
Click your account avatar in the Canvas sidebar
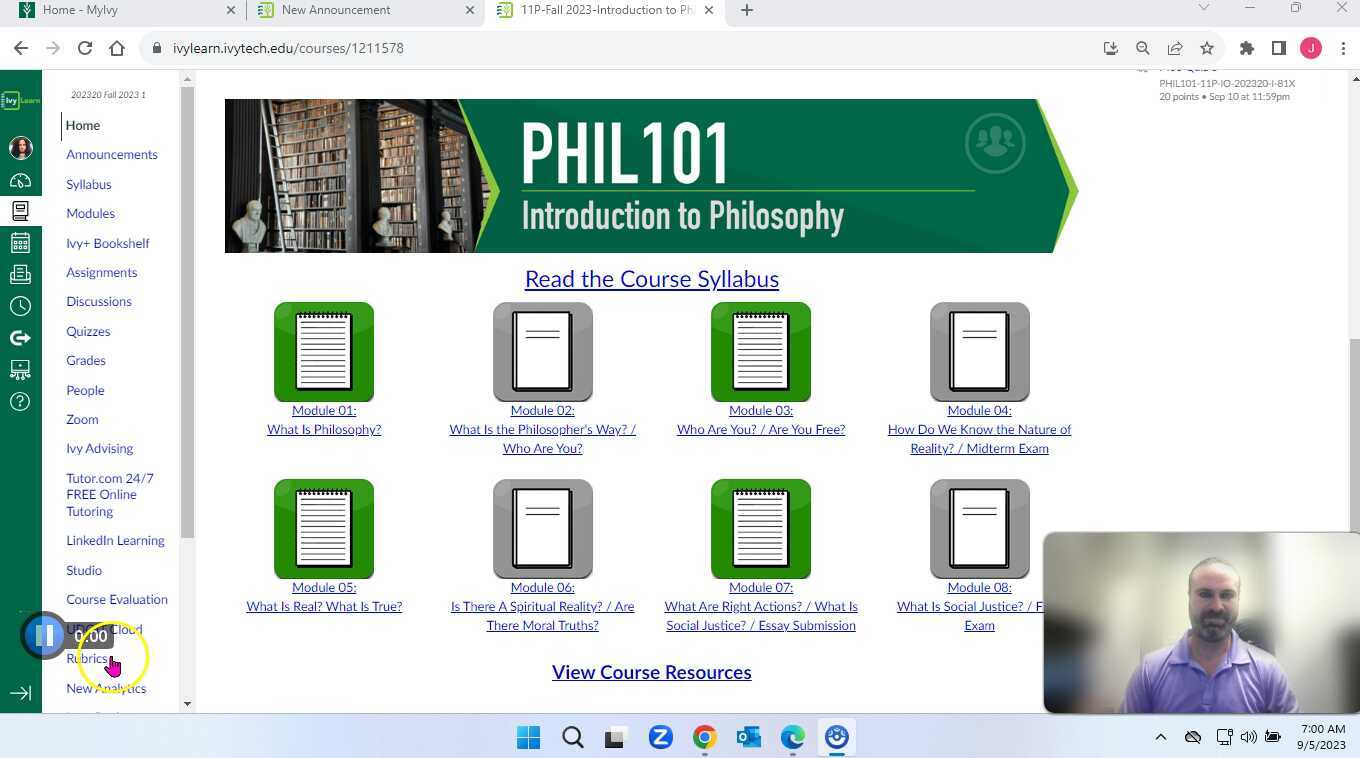point(19,147)
